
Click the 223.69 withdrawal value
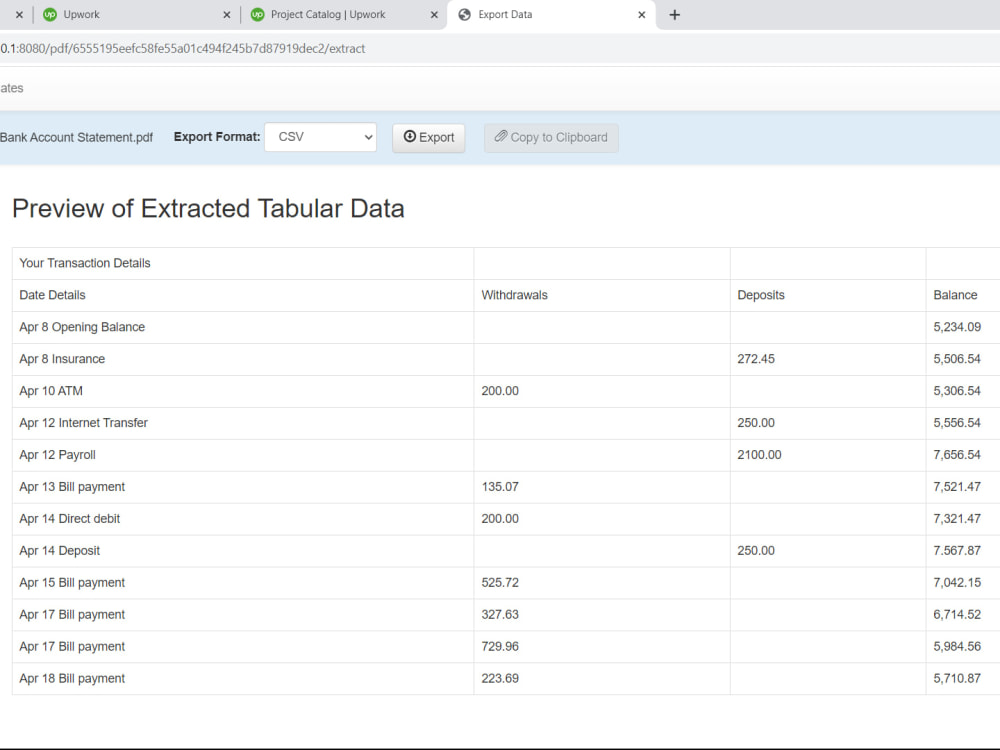(500, 679)
